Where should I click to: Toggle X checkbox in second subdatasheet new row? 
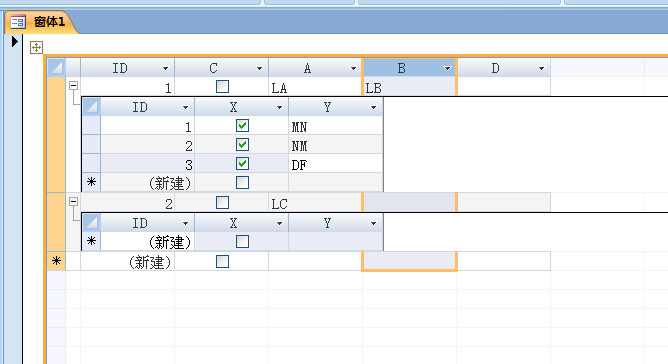242,242
